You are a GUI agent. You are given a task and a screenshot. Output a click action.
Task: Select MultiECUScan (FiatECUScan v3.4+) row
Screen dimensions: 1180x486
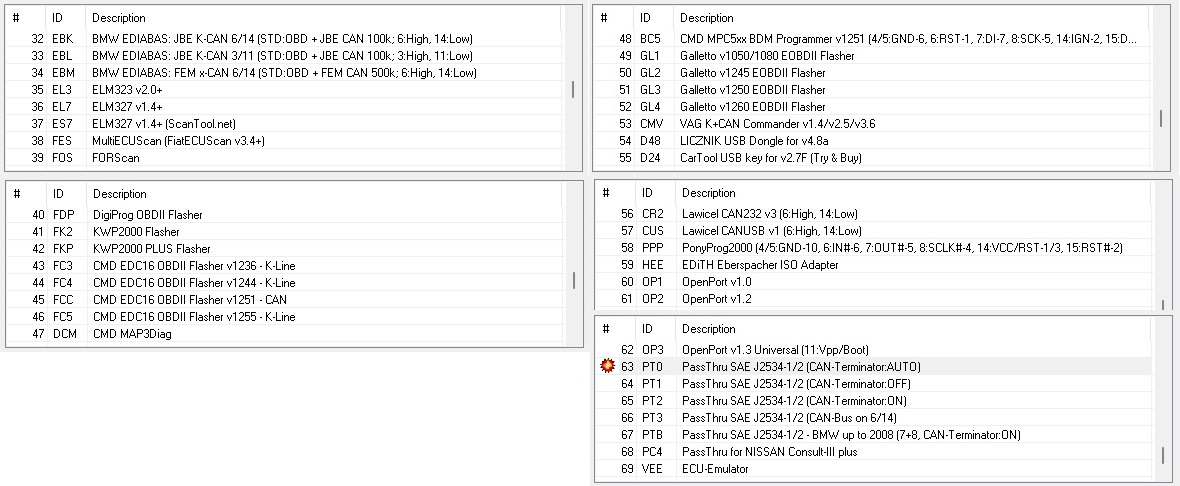click(178, 141)
